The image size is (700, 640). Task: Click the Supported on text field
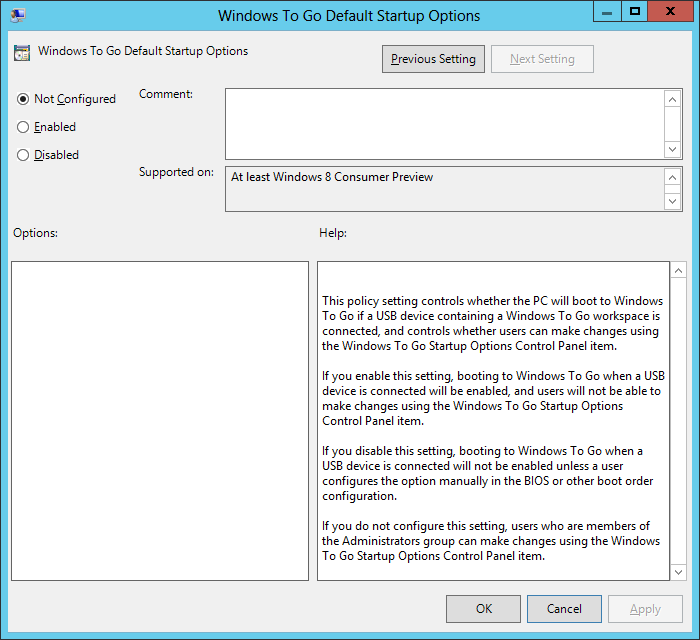click(444, 188)
